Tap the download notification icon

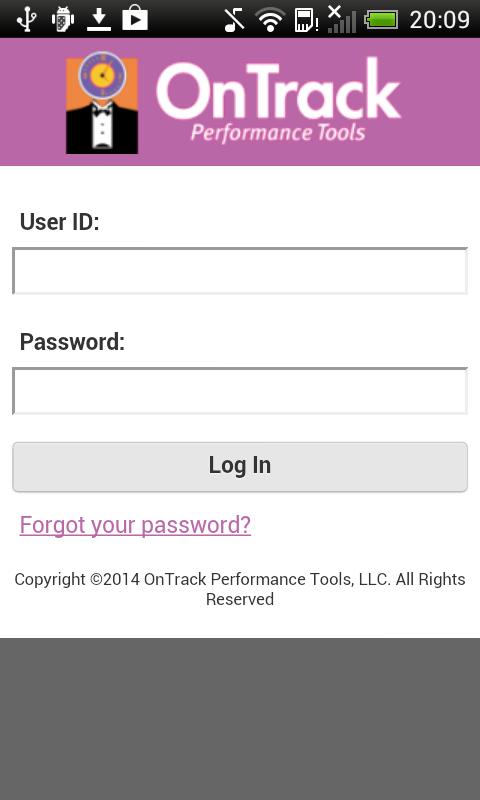(99, 19)
